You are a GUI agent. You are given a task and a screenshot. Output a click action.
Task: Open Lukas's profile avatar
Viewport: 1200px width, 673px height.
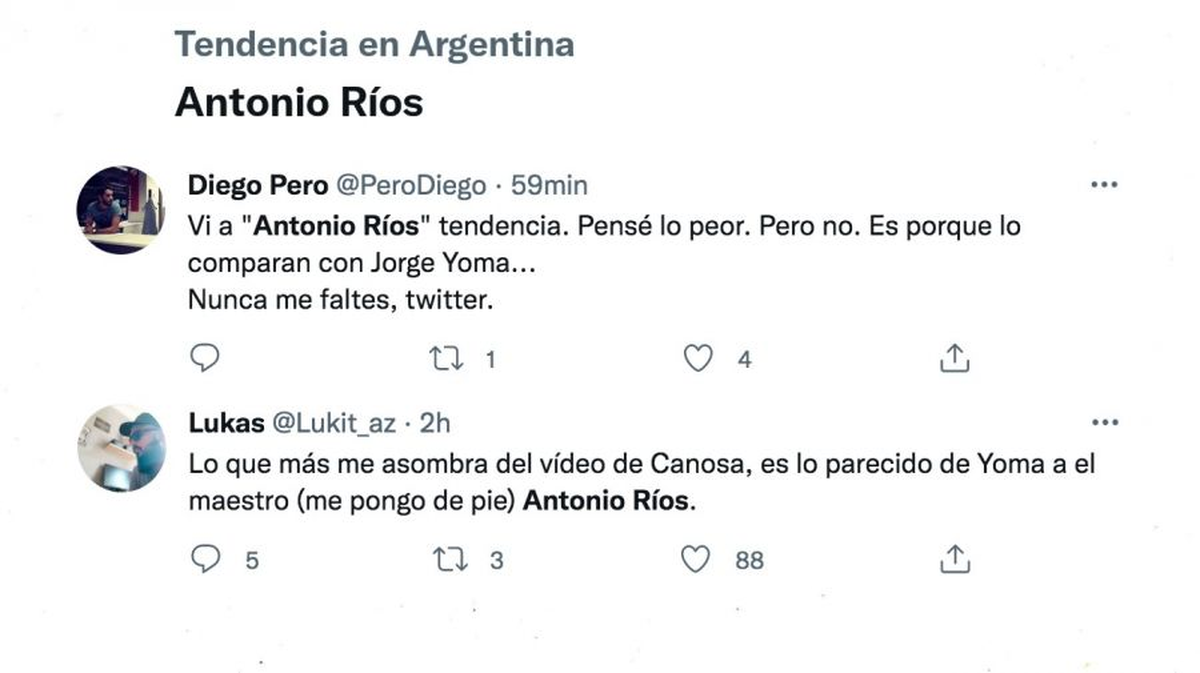(120, 448)
